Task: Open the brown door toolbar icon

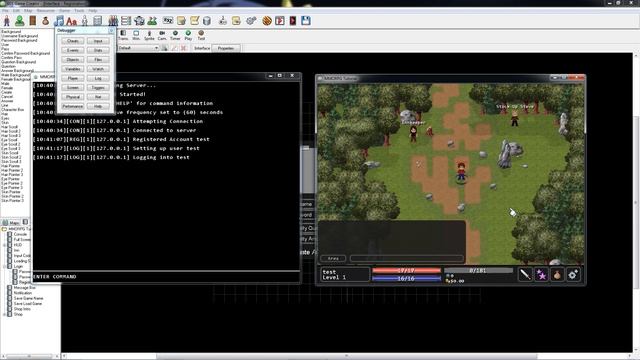Action: [33, 20]
